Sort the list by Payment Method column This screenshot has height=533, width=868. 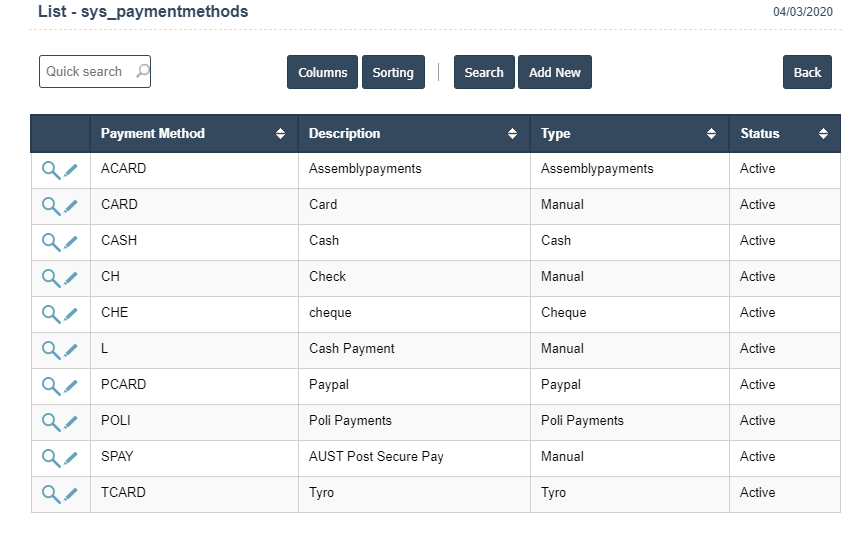click(280, 134)
